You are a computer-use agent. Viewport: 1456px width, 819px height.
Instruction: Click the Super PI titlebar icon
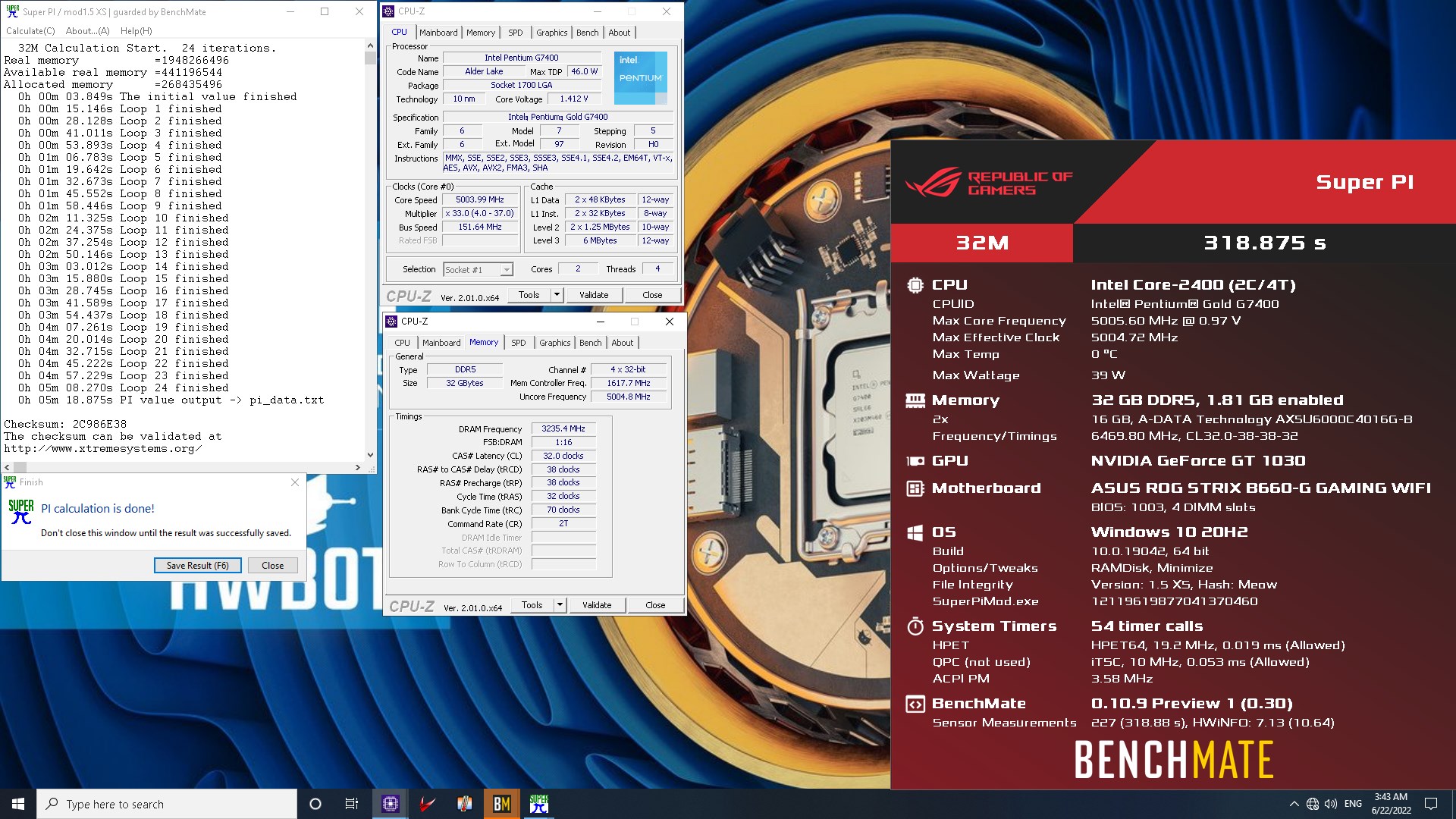[12, 11]
